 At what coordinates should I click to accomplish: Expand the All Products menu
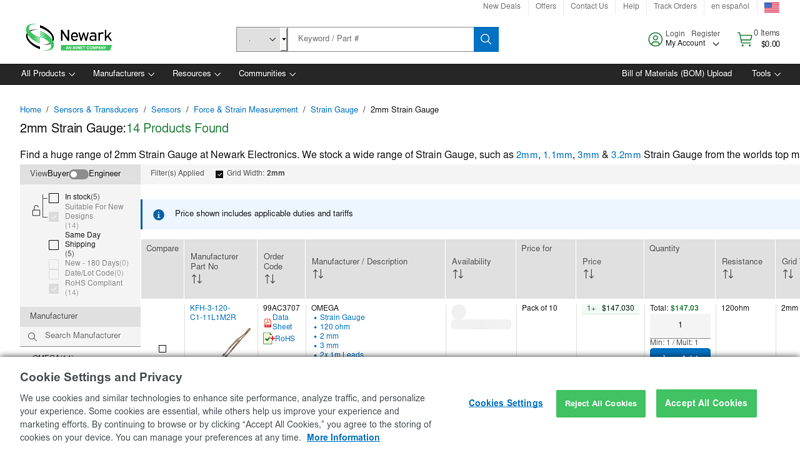(47, 74)
